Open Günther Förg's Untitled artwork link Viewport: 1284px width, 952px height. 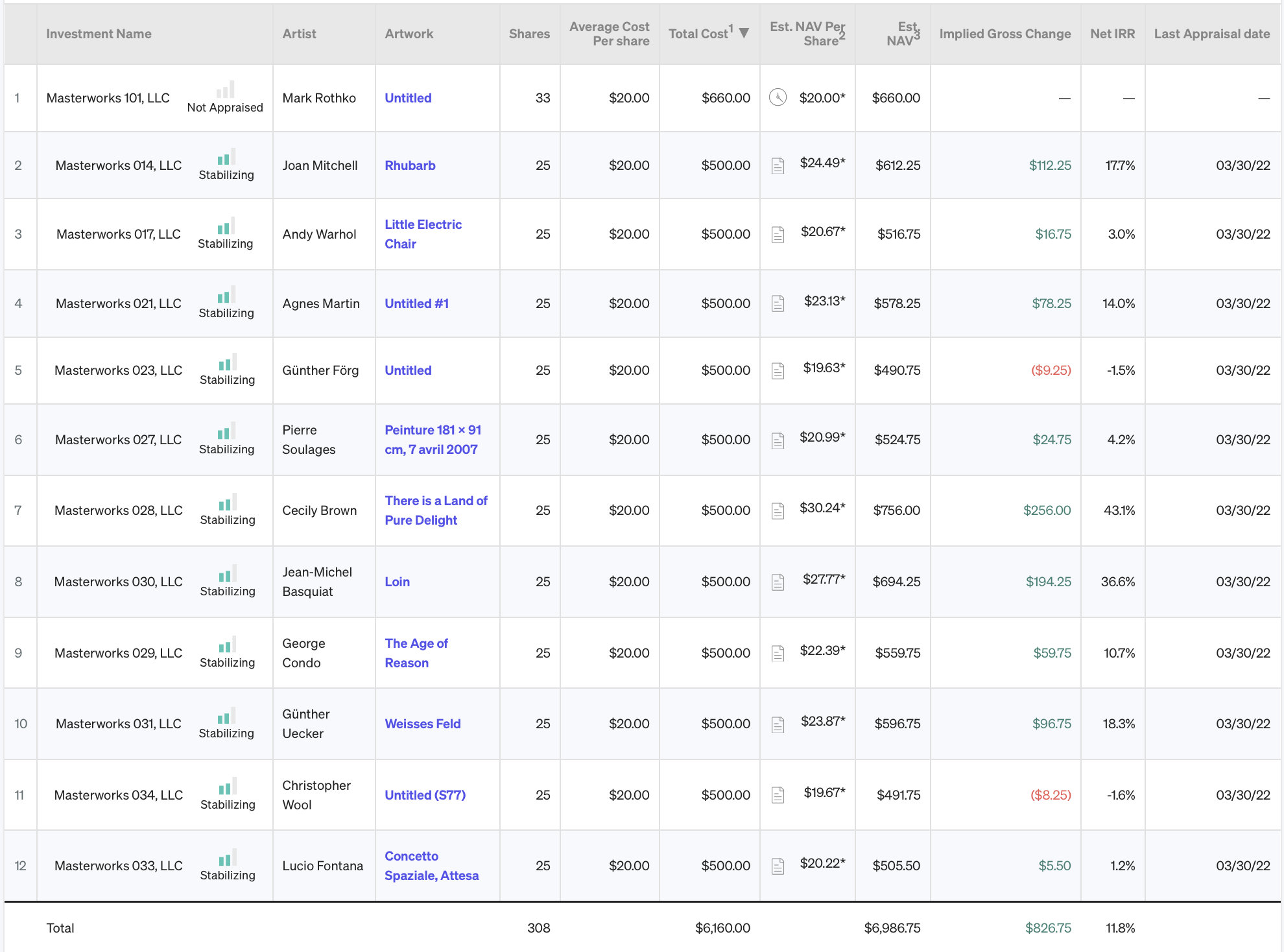[408, 370]
